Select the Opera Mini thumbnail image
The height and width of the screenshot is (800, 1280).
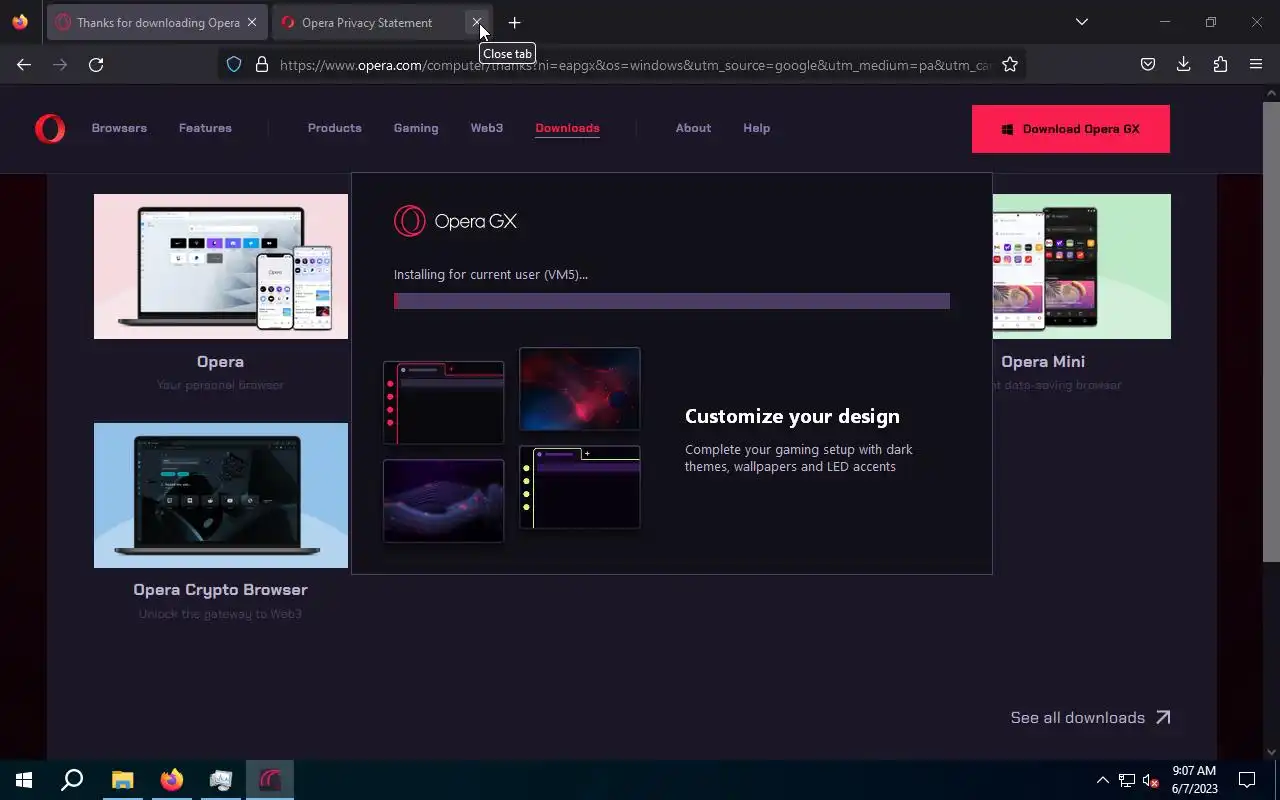[x=1082, y=266]
